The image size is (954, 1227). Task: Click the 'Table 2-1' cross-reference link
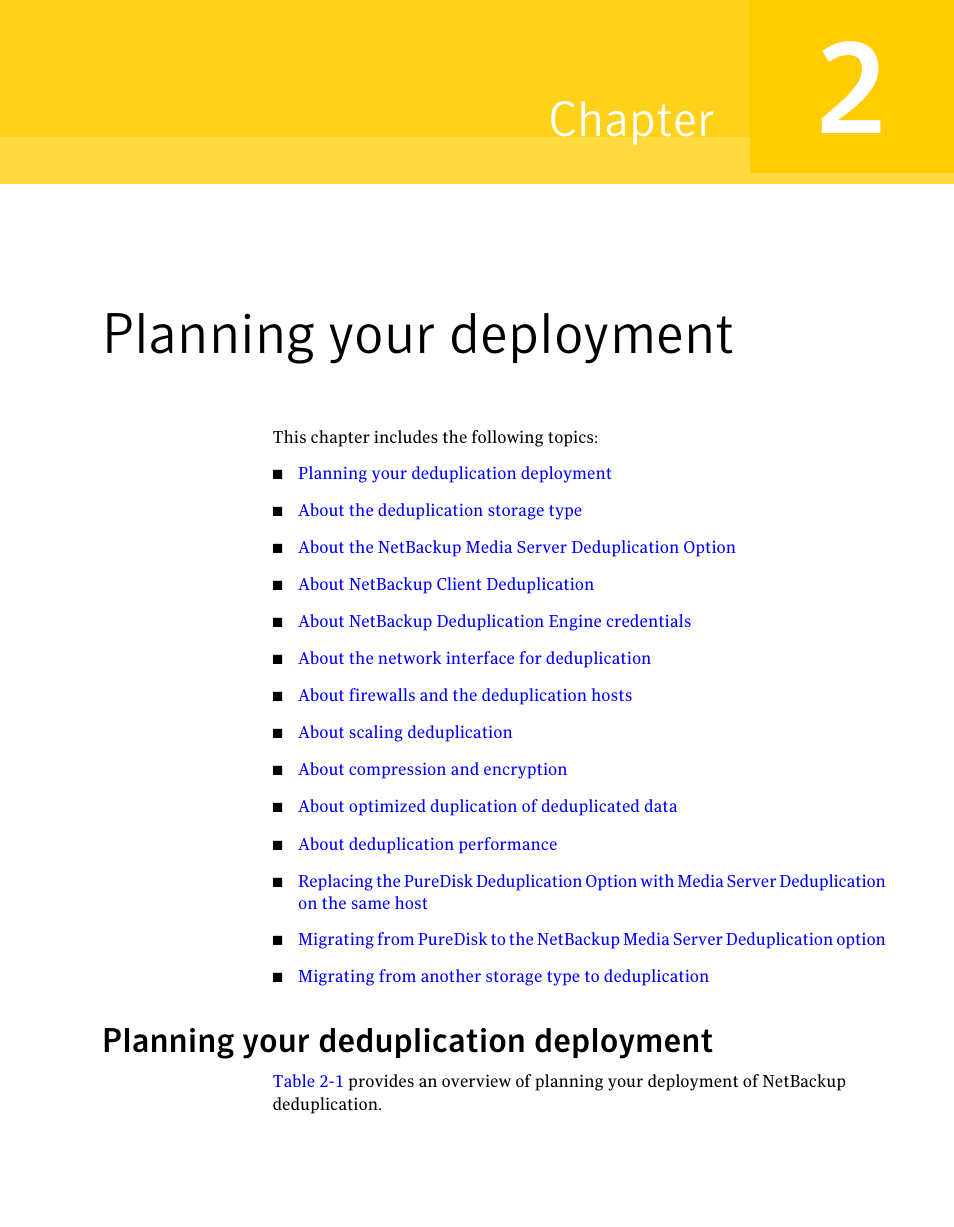pyautogui.click(x=308, y=1082)
